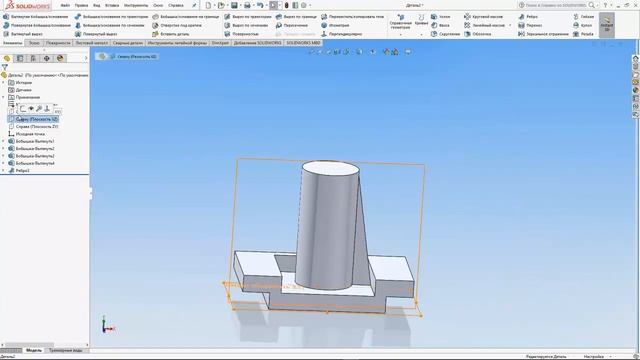
Task: Select the Вырез по сечениям tool
Action: [246, 25]
